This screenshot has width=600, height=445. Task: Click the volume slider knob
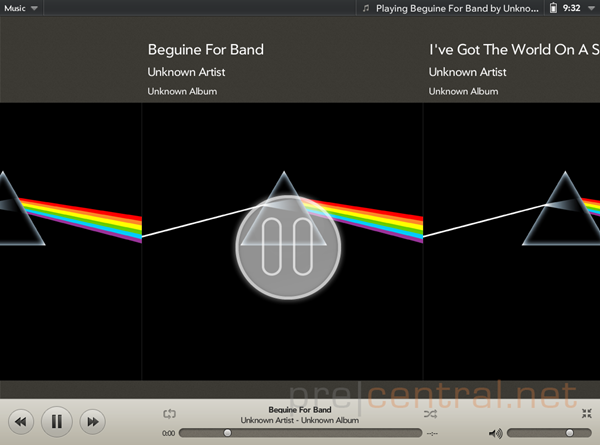(x=569, y=433)
